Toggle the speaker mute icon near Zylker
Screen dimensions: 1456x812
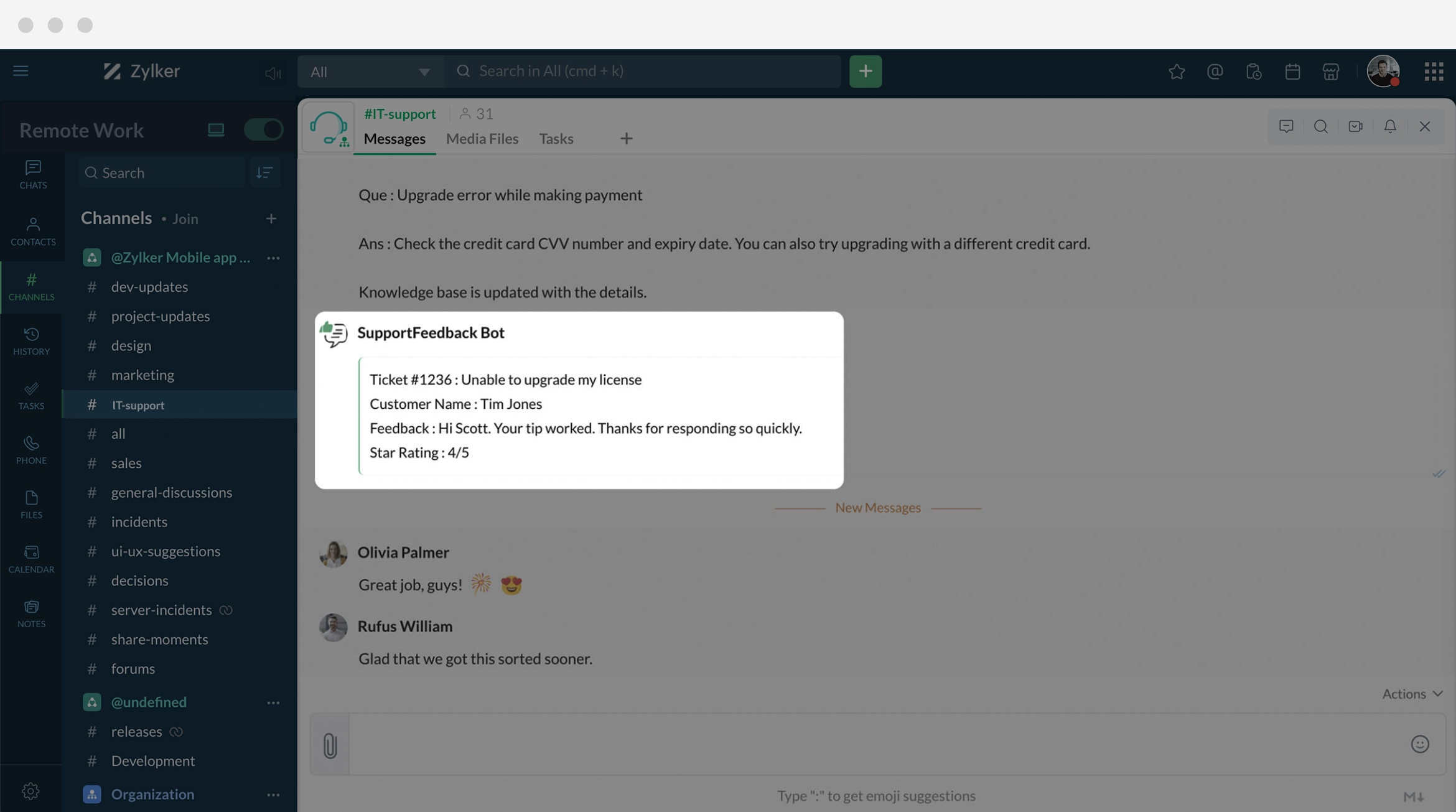(x=273, y=73)
